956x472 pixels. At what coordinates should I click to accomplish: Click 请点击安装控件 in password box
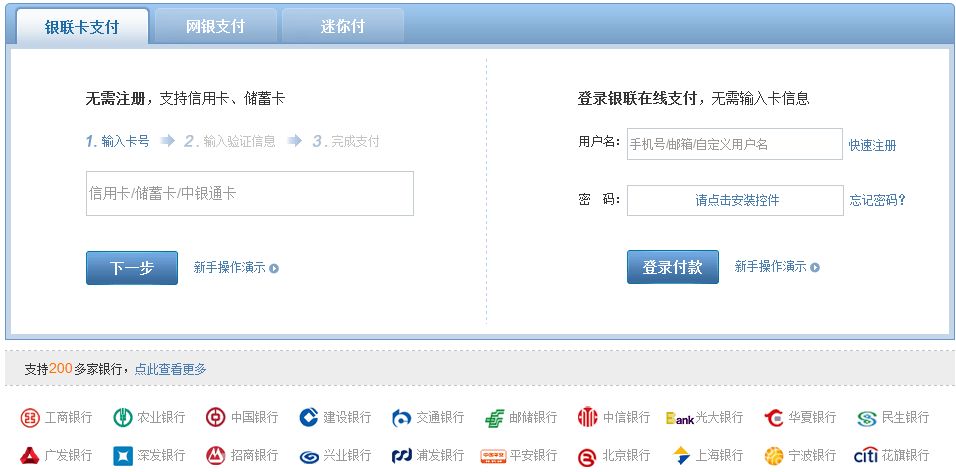tap(737, 200)
